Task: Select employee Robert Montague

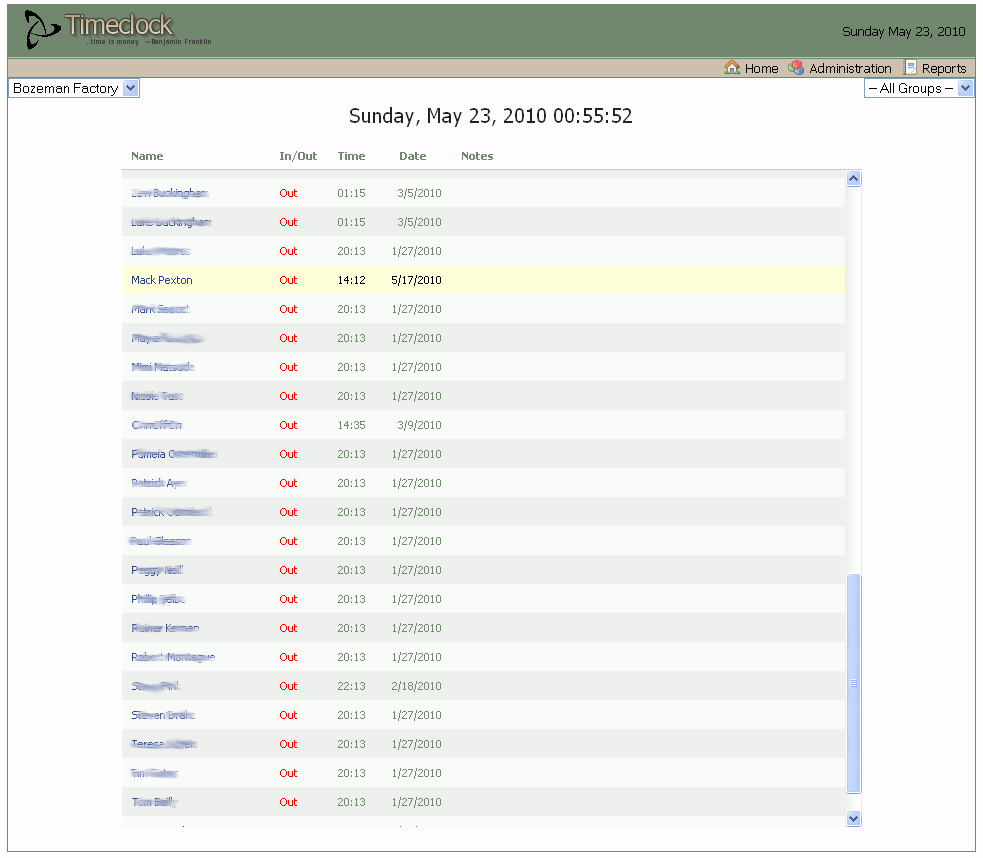Action: click(173, 657)
